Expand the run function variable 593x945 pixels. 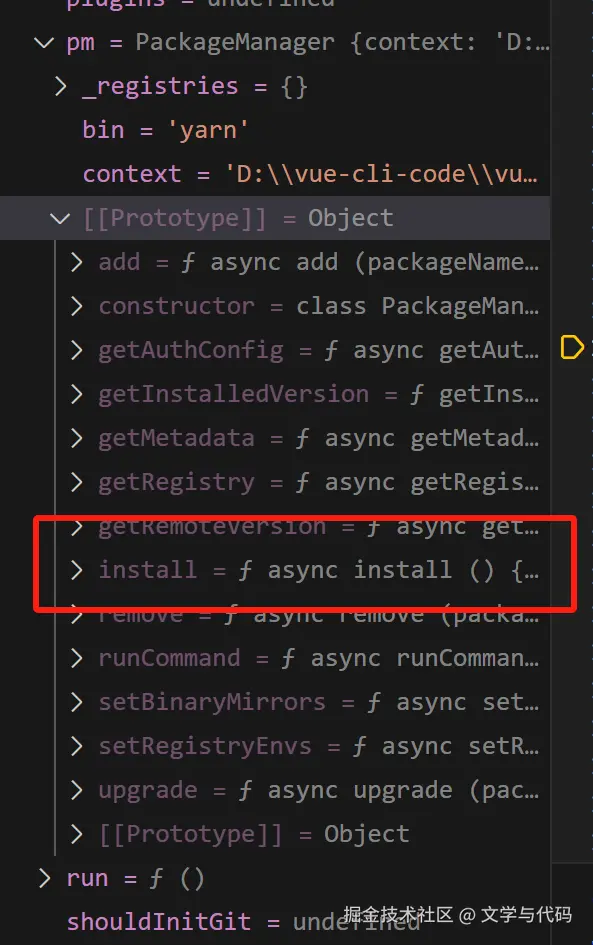(44, 878)
